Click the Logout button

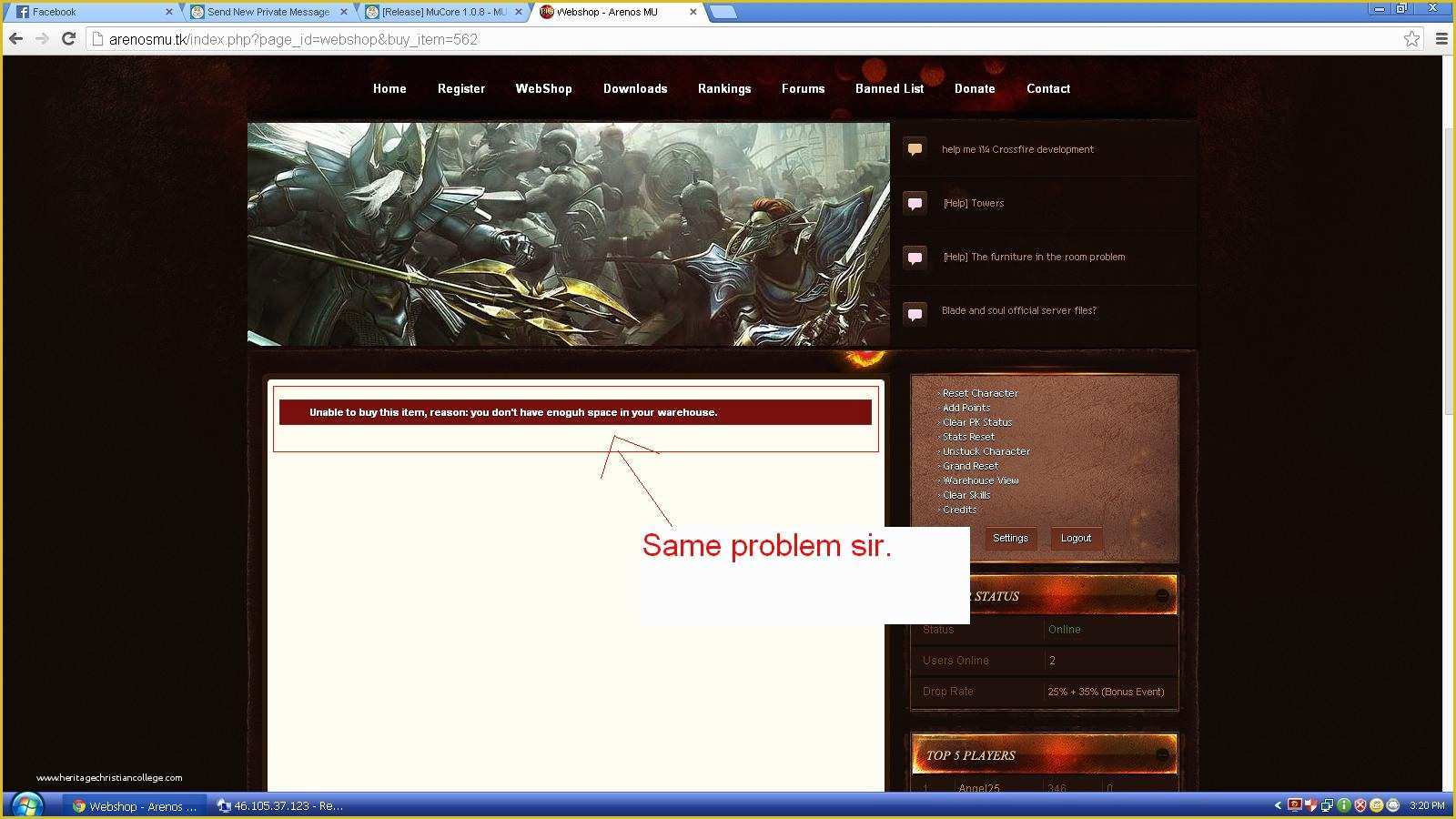coord(1076,538)
